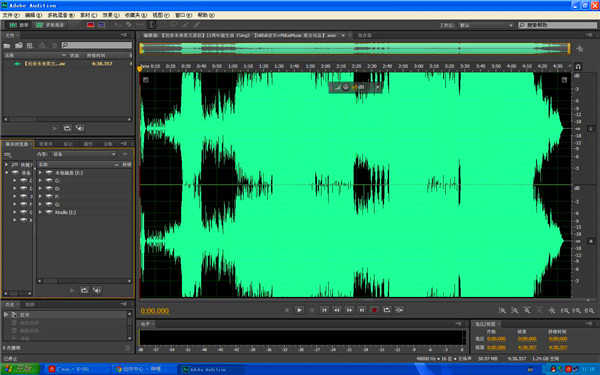Click the zoom out full icon at far right
This screenshot has height=375, width=600.
tap(589, 310)
